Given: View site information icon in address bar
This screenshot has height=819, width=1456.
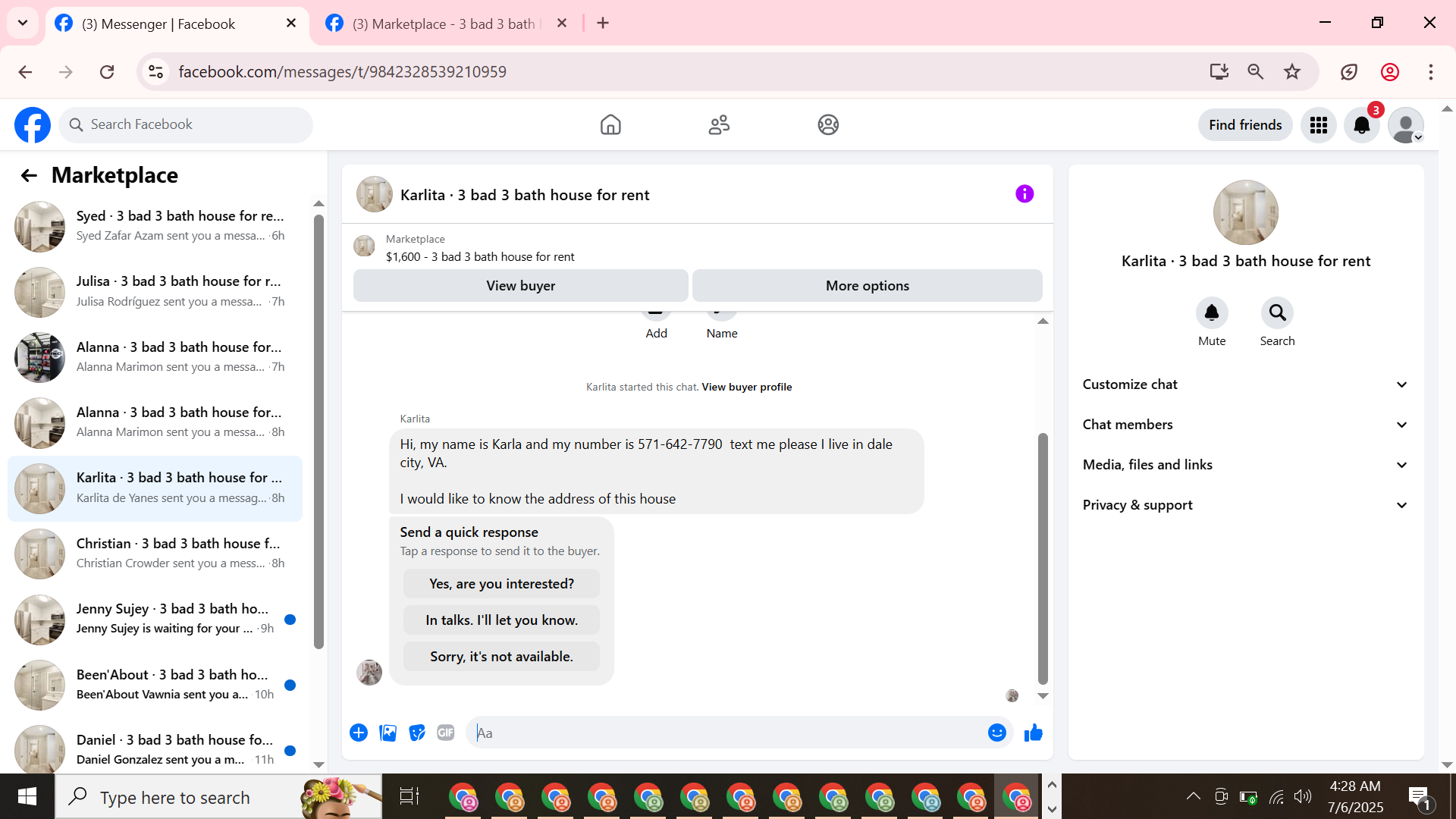Looking at the screenshot, I should 155,72.
